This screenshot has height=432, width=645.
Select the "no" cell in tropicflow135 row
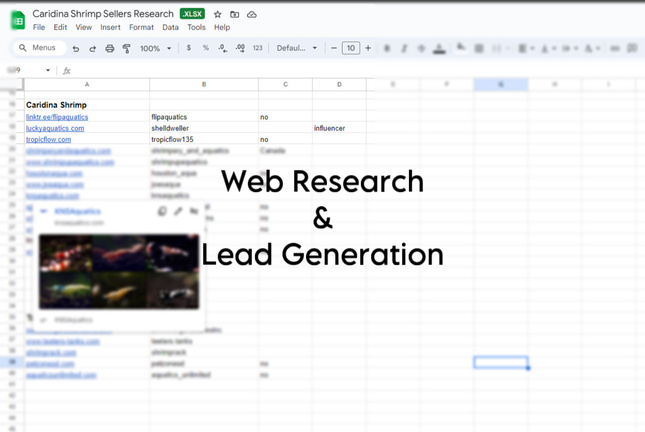click(x=285, y=139)
